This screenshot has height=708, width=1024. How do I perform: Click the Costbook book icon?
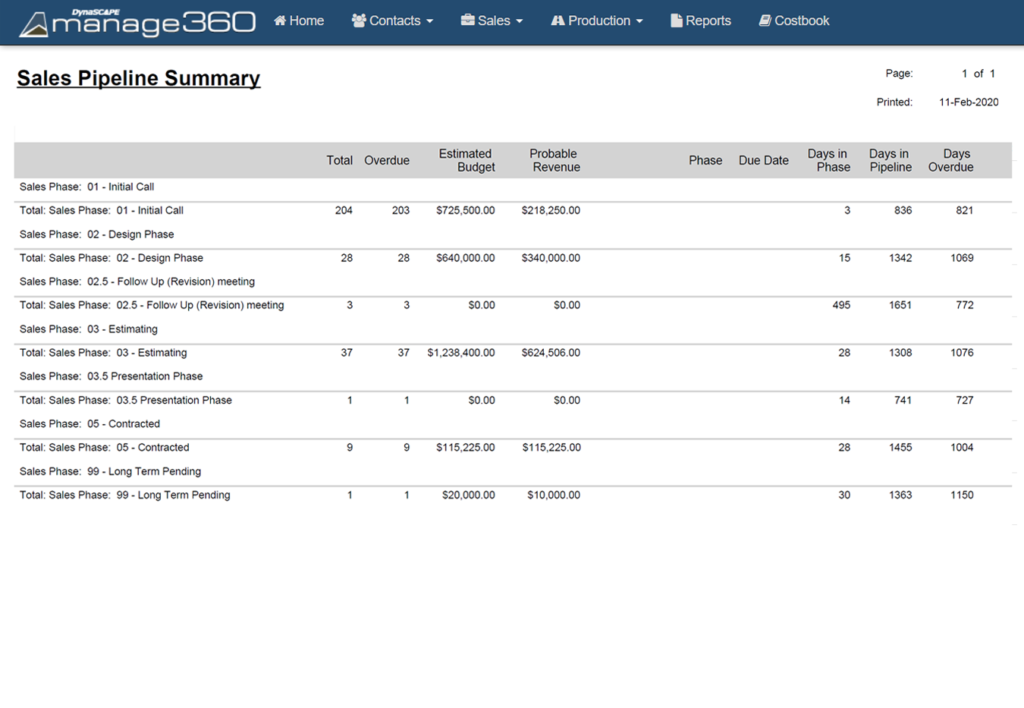point(764,20)
